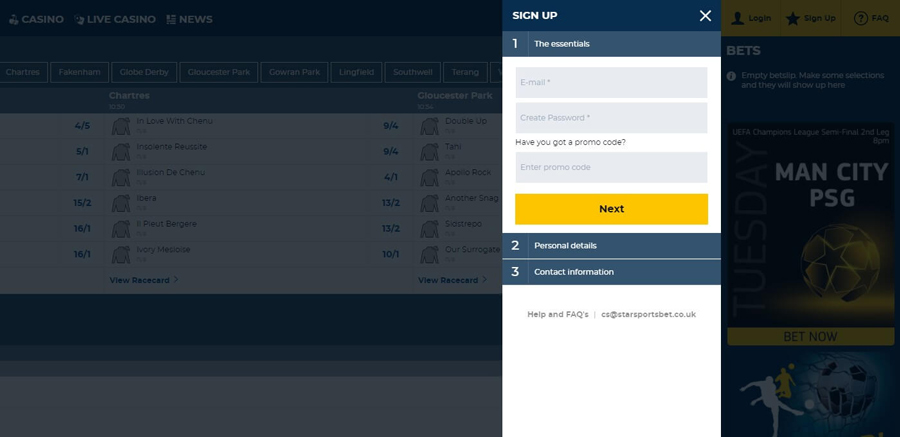Expand the Contact information step
The image size is (900, 437).
click(x=611, y=272)
